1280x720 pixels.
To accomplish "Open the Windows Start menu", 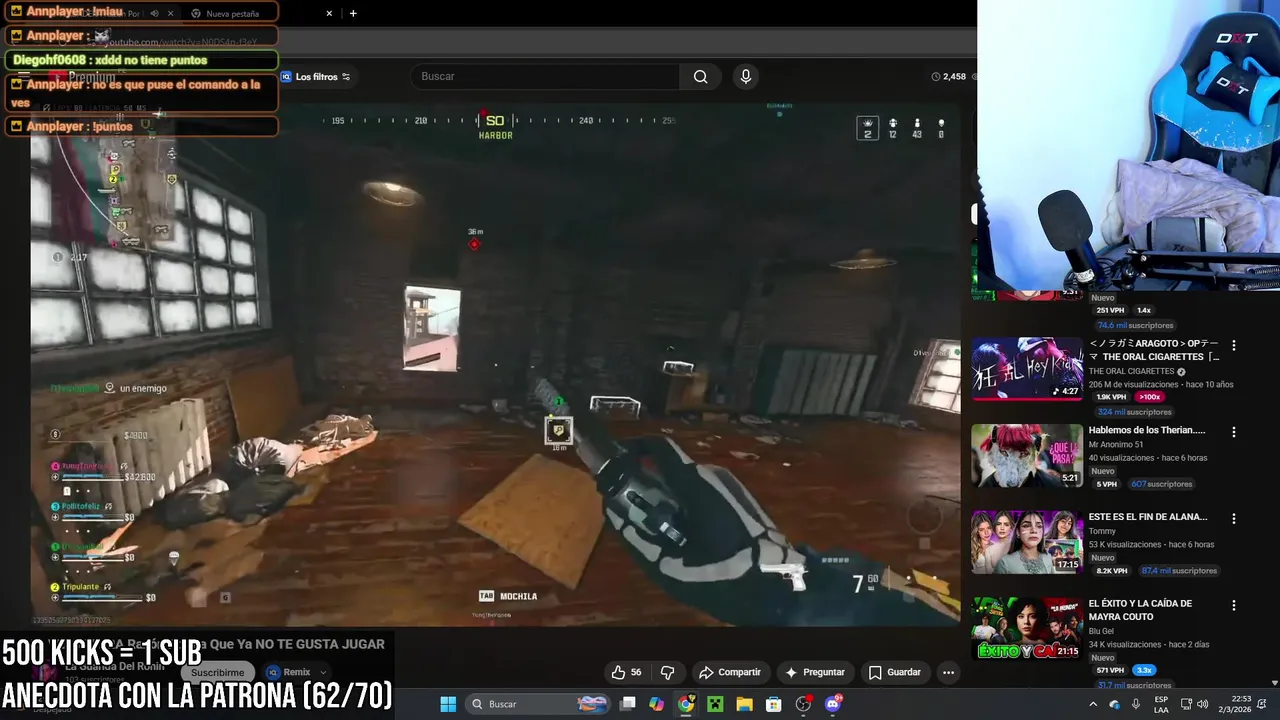I will [x=448, y=704].
